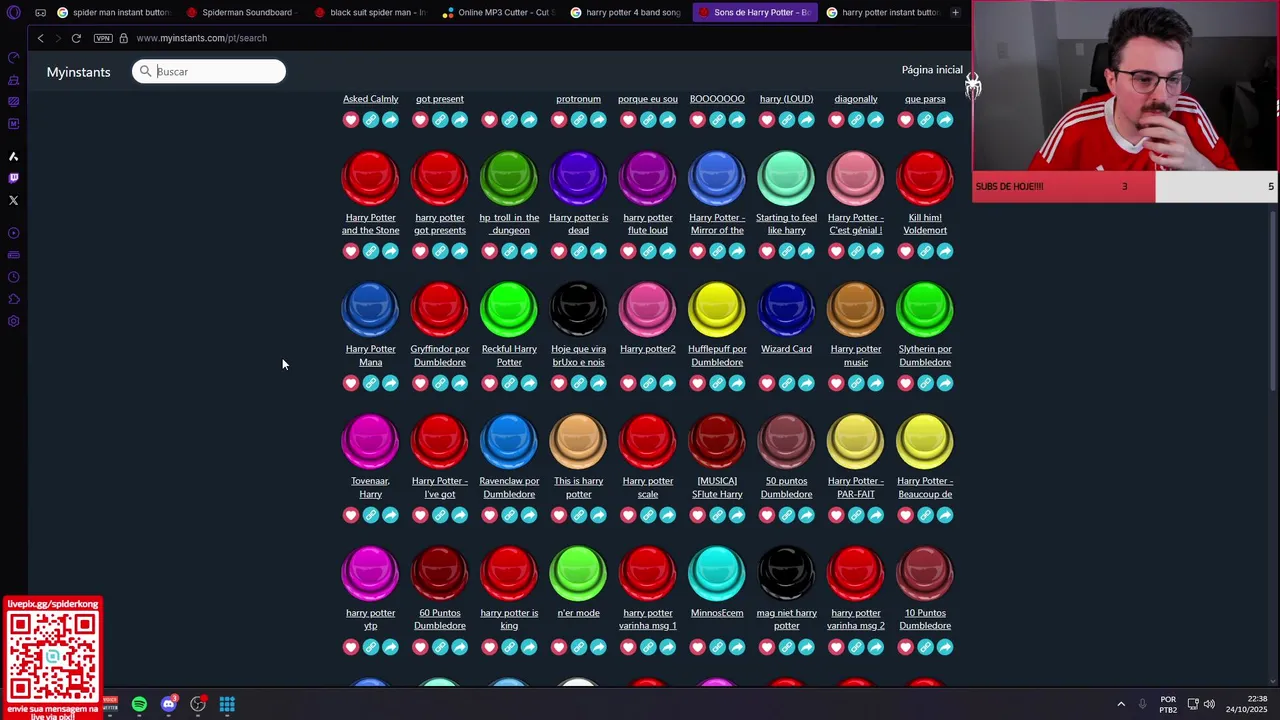Click the address bar URL
Viewport: 1280px width, 720px height.
(201, 38)
